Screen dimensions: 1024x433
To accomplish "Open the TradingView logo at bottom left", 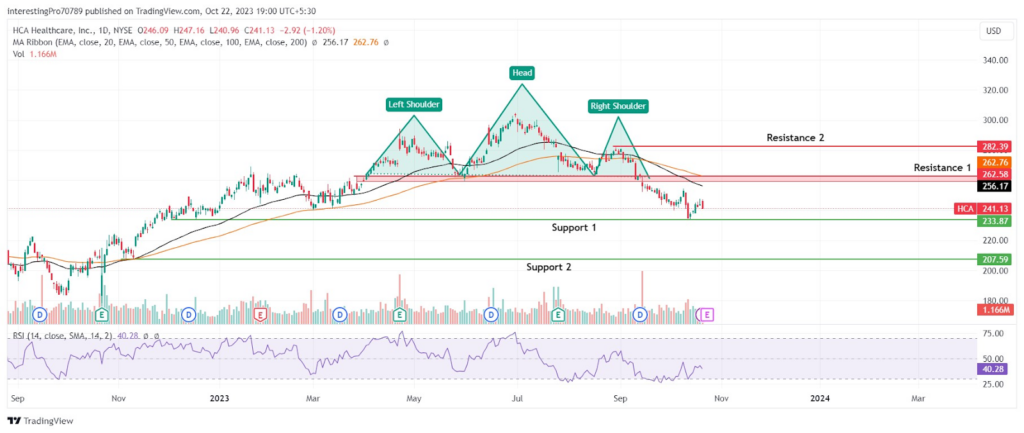I will pyautogui.click(x=40, y=421).
